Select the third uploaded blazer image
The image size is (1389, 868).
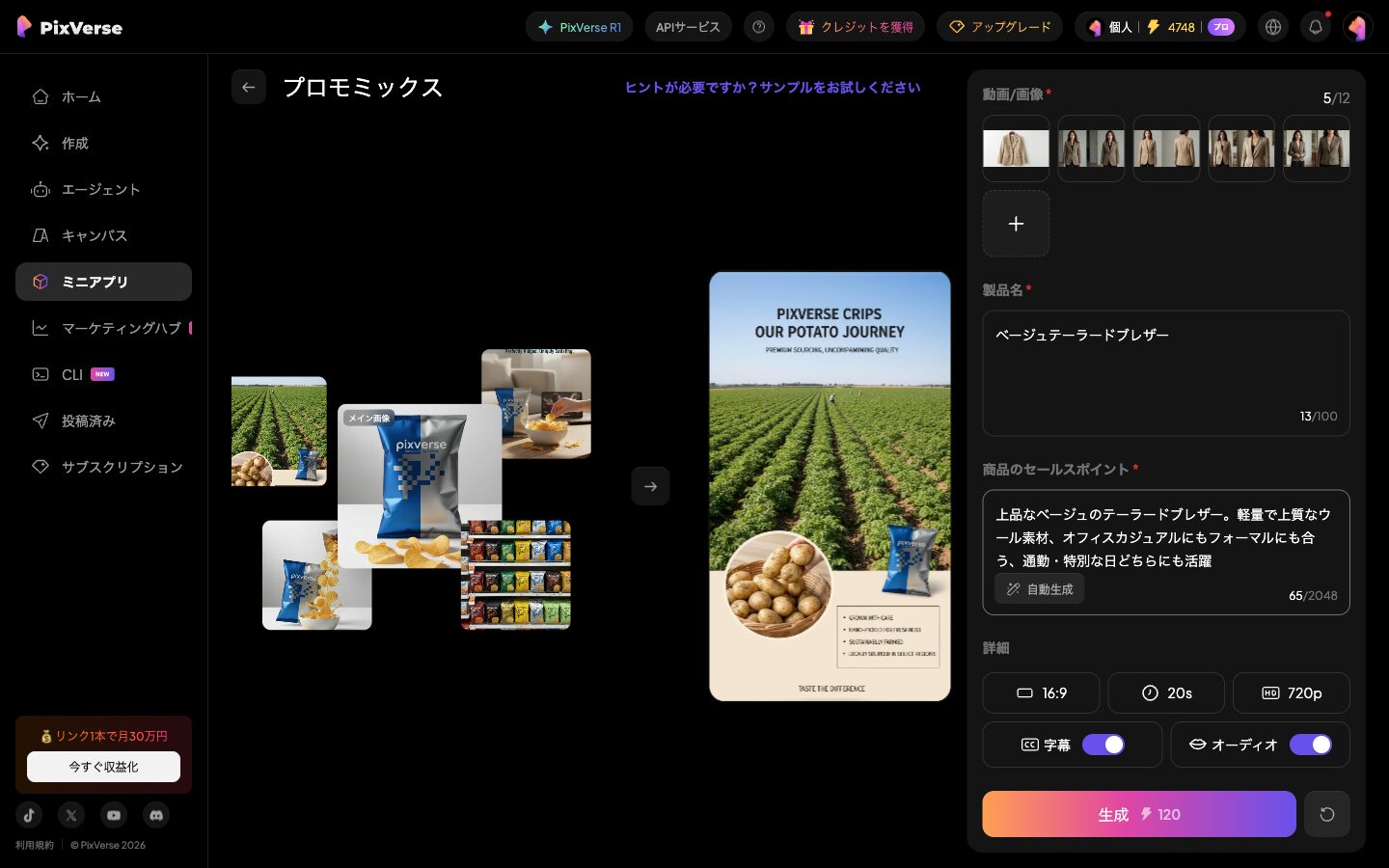click(x=1166, y=149)
